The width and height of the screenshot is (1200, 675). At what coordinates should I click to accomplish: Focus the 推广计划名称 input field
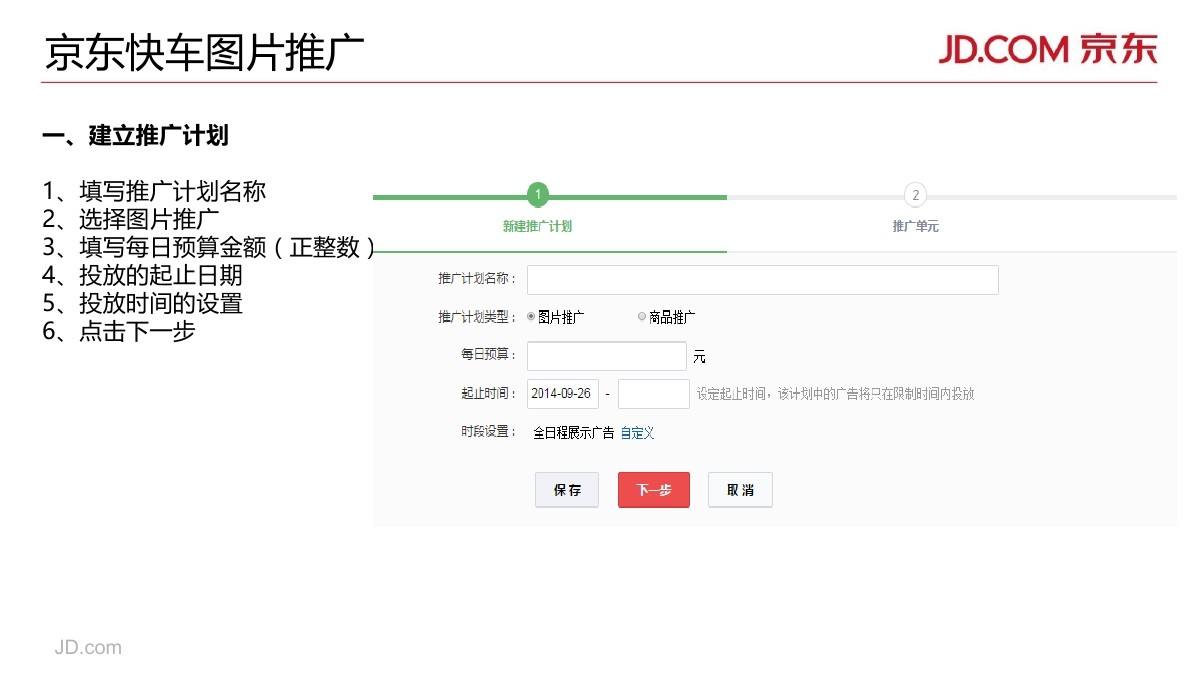763,280
